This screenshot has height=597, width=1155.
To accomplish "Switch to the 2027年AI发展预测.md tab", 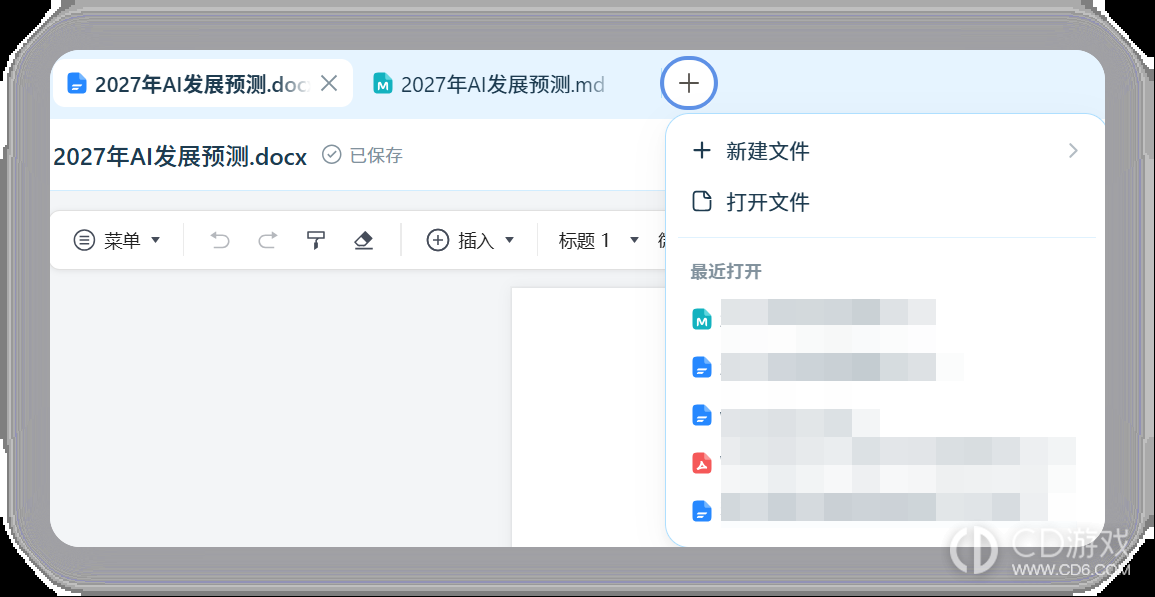I will pyautogui.click(x=489, y=85).
